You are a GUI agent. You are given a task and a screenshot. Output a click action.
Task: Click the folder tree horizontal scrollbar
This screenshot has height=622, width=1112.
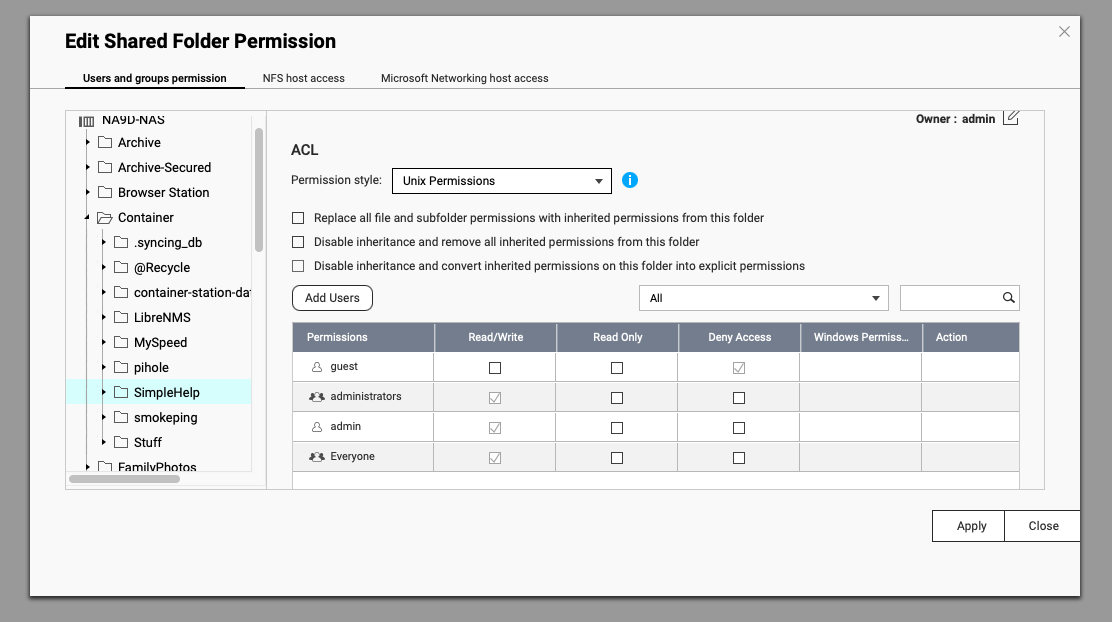coord(124,479)
